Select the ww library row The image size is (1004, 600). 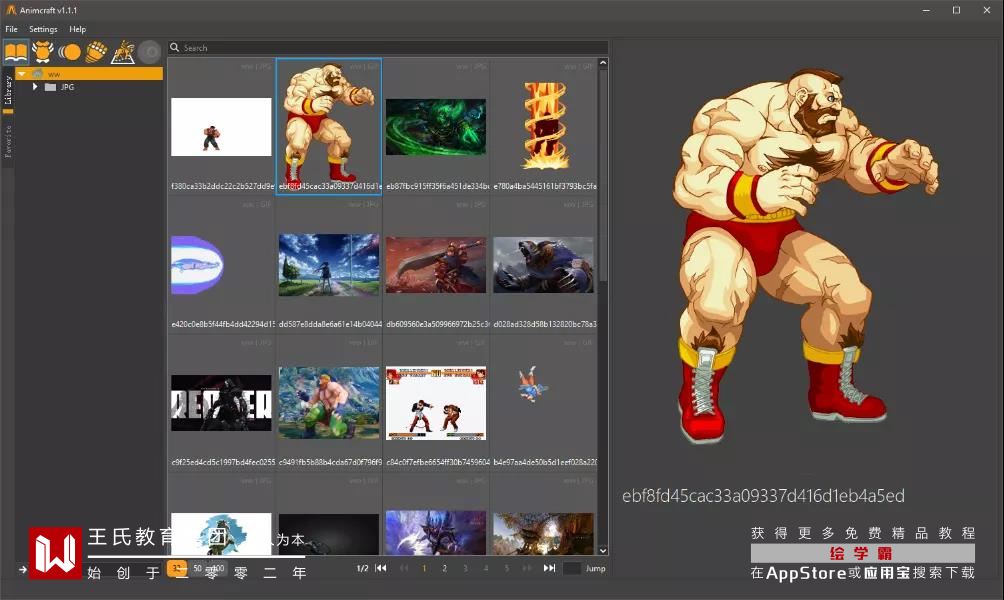89,74
